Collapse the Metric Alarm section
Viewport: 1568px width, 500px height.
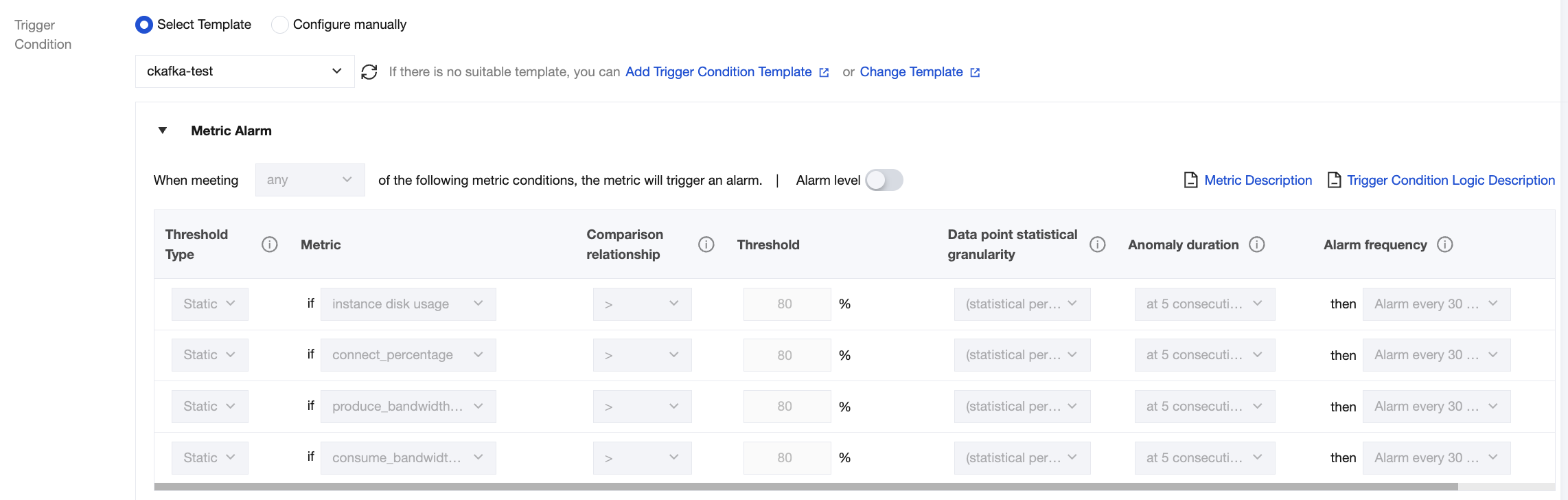[x=163, y=130]
